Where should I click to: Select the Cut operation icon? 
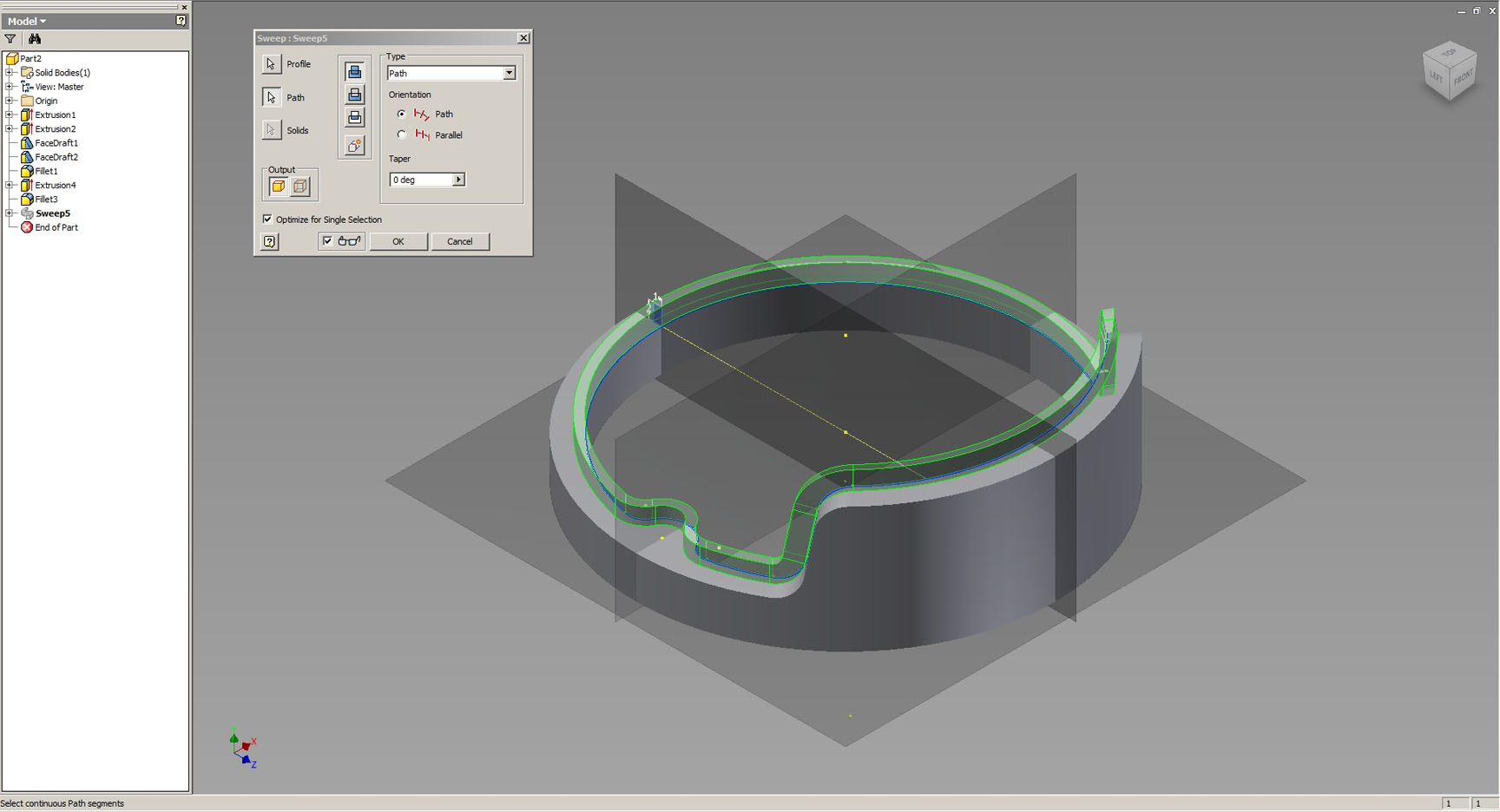354,95
